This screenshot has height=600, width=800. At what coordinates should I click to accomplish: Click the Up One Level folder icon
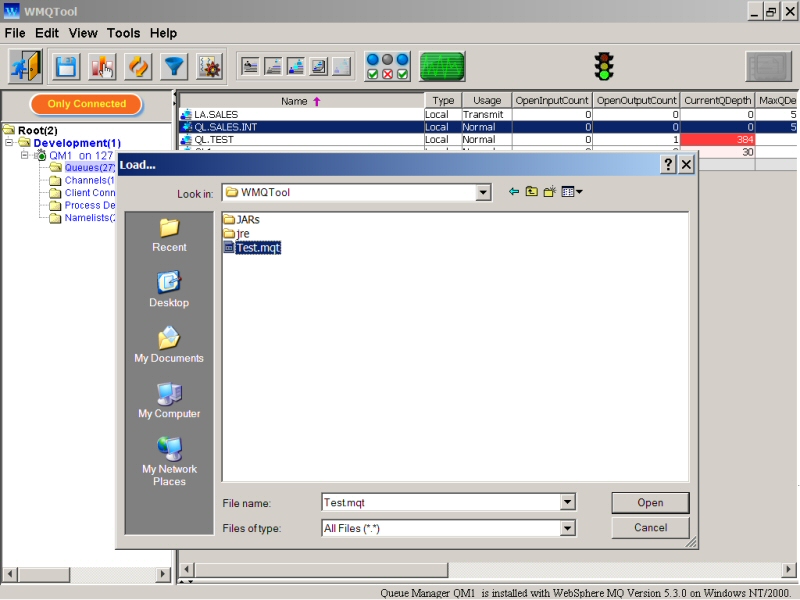532,192
